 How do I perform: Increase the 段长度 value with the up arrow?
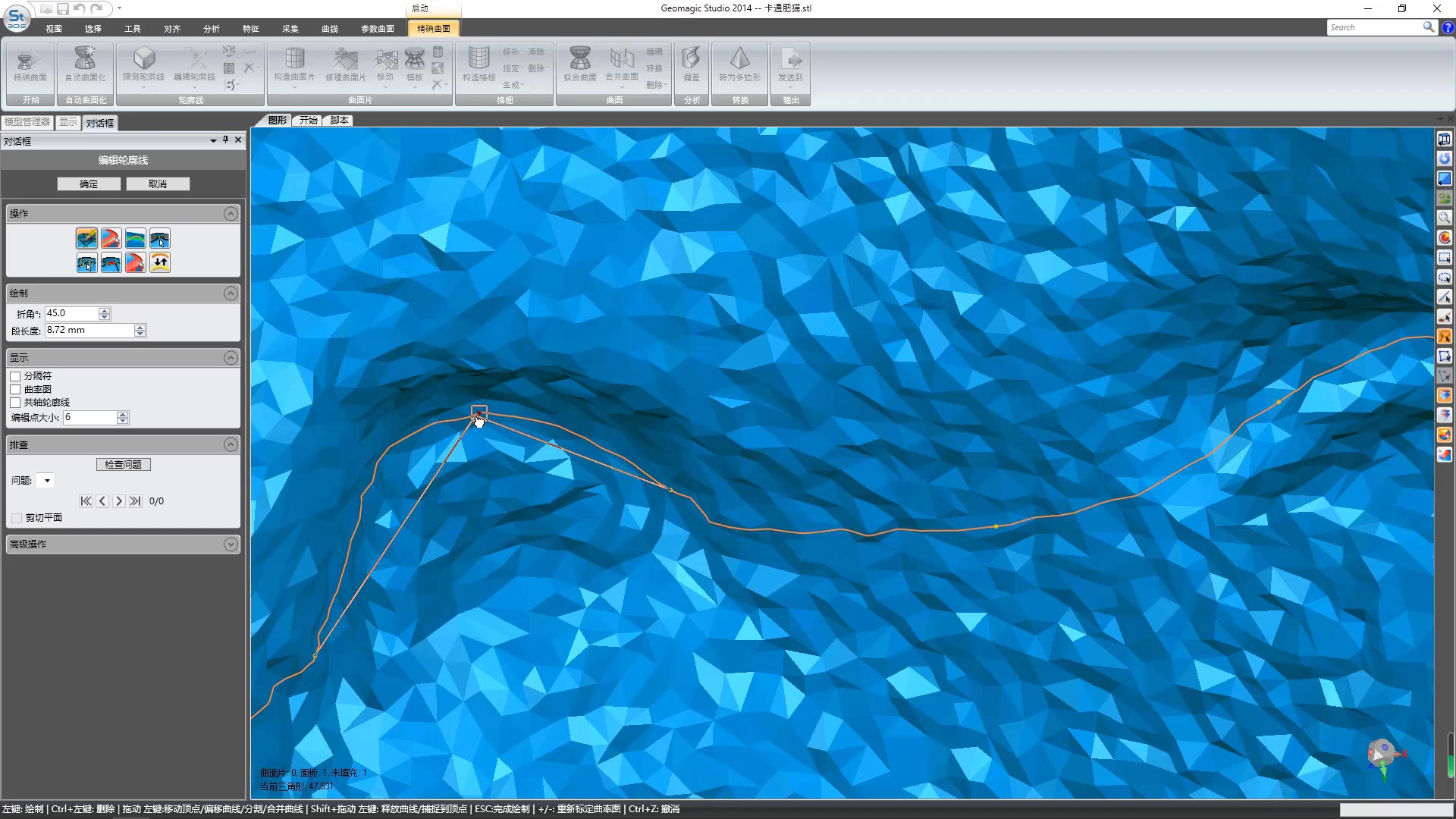pos(140,328)
